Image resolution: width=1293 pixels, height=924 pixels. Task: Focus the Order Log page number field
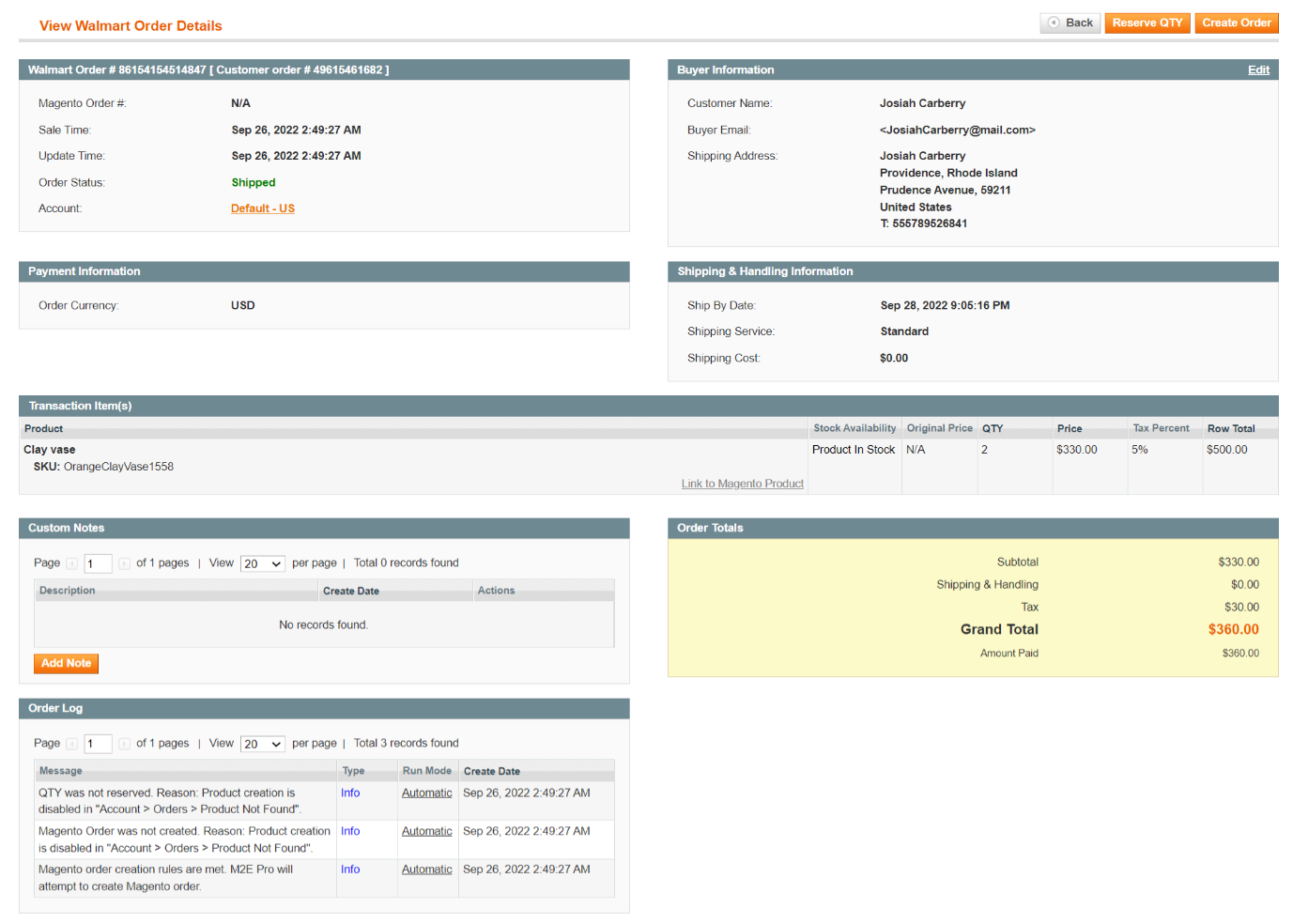point(98,744)
